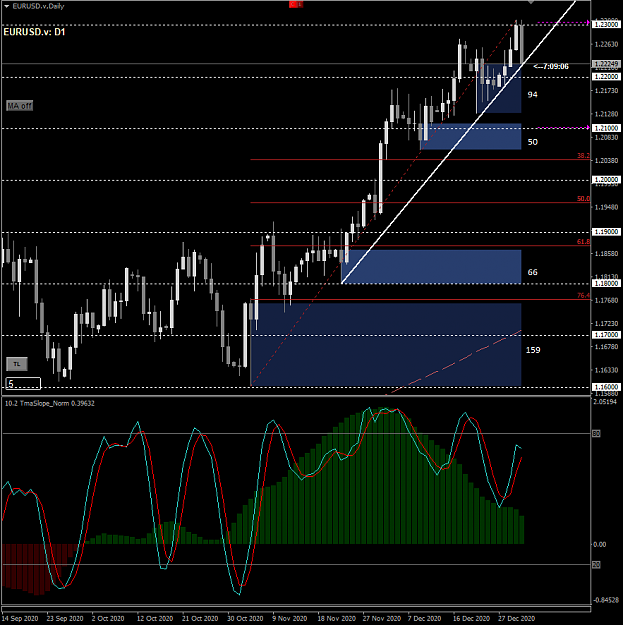Click the TL trendline button
623x625 pixels.
(17, 364)
